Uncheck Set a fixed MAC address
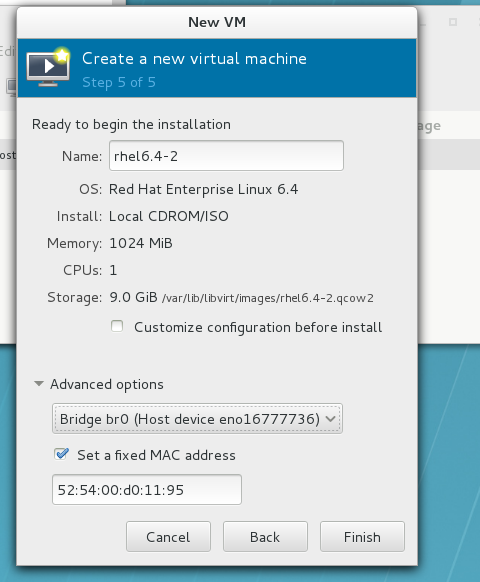The width and height of the screenshot is (480, 582). pyautogui.click(x=61, y=454)
